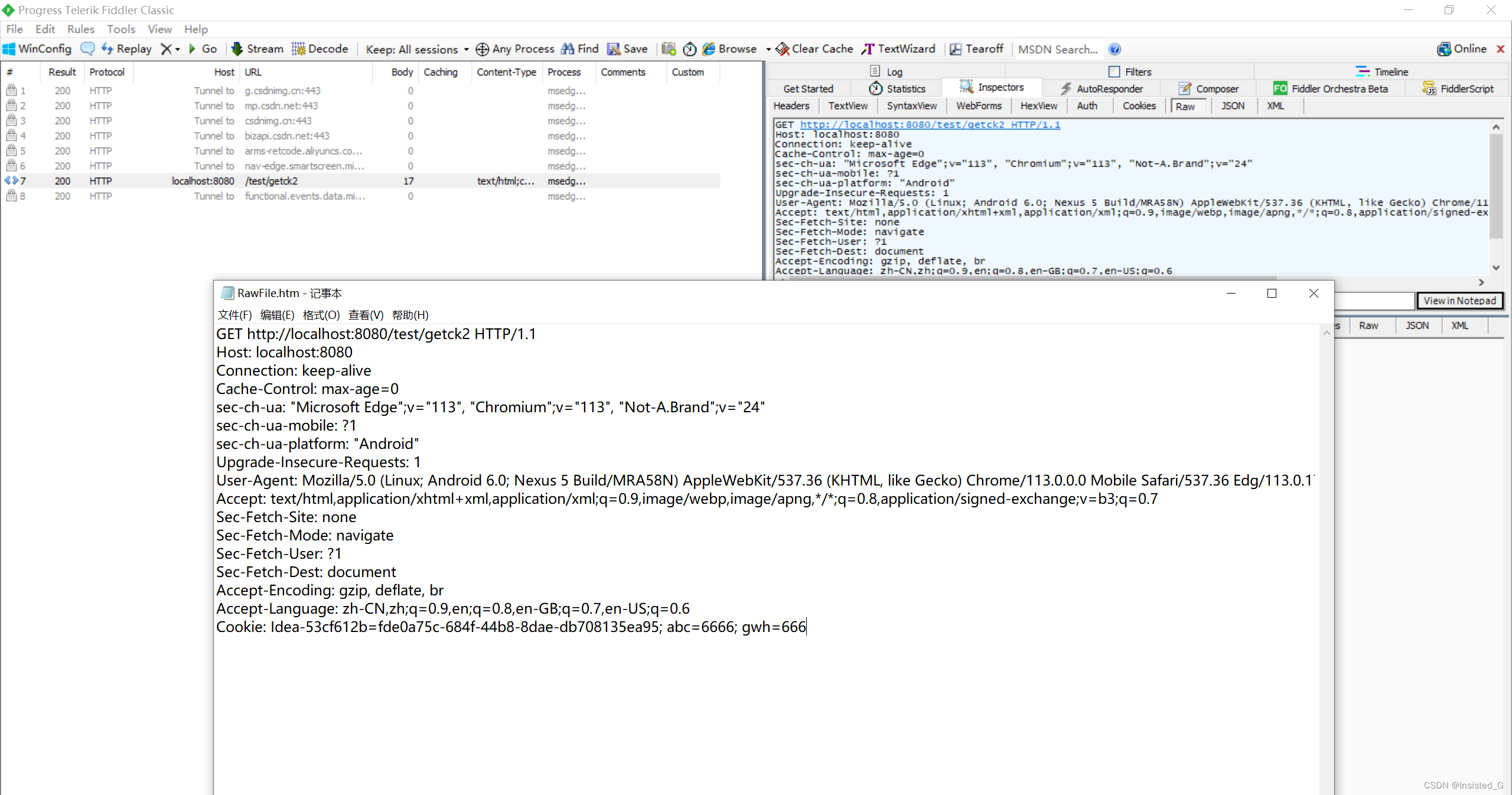Open the remove sessions X dropdown arrow
Image resolution: width=1512 pixels, height=795 pixels.
(176, 50)
